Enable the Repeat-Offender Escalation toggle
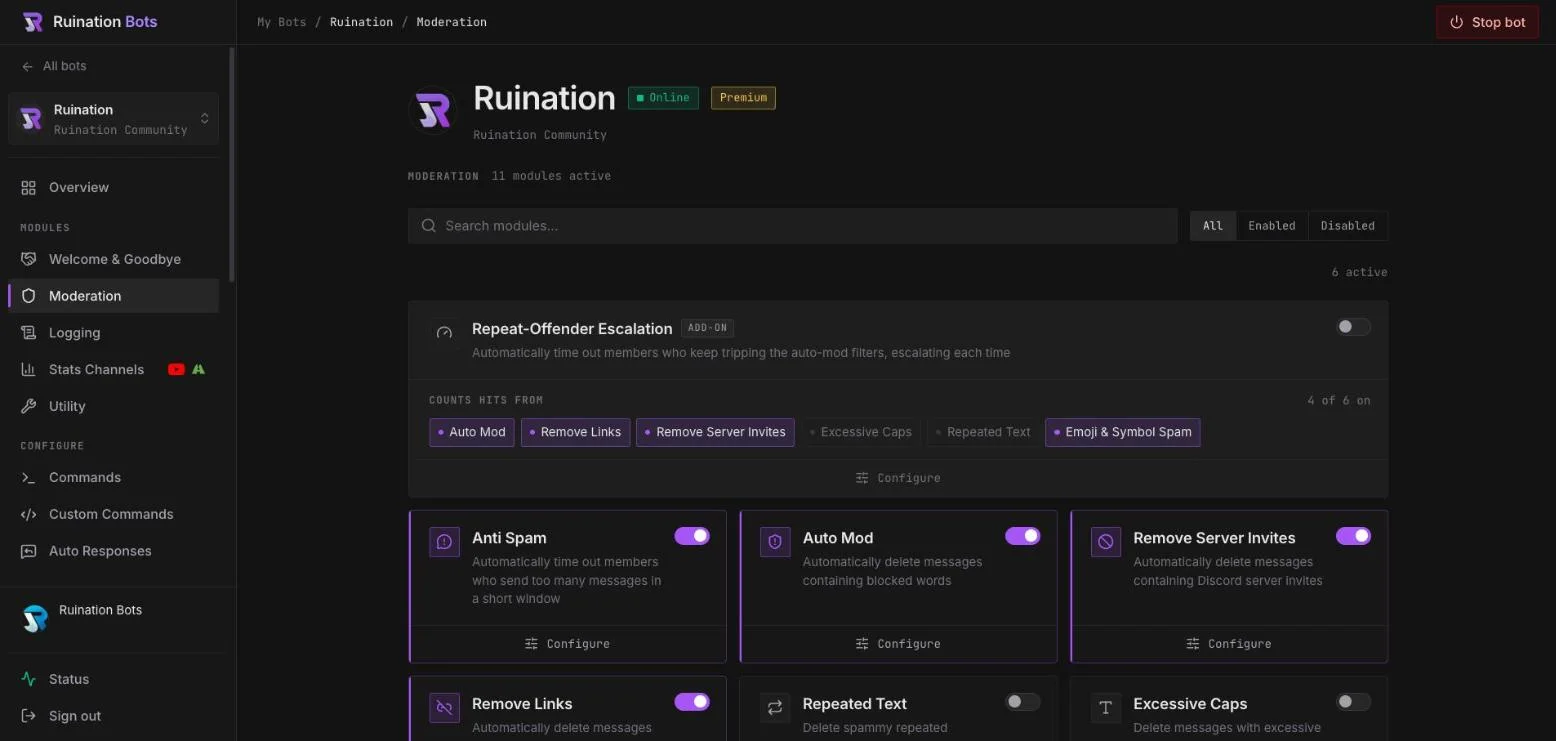The width and height of the screenshot is (1556, 741). click(1353, 327)
